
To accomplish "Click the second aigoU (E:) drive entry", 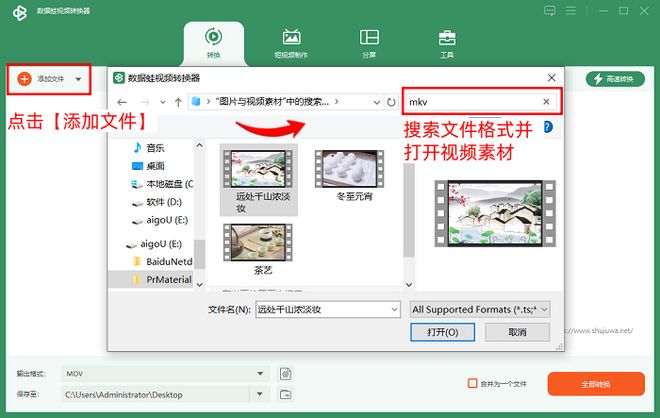I will point(154,244).
